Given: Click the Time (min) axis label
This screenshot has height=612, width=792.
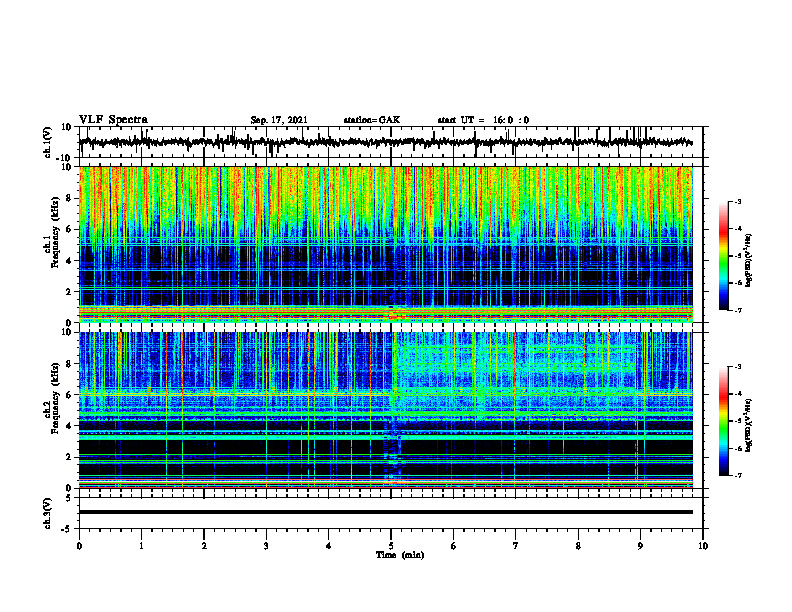Looking at the screenshot, I should [400, 555].
